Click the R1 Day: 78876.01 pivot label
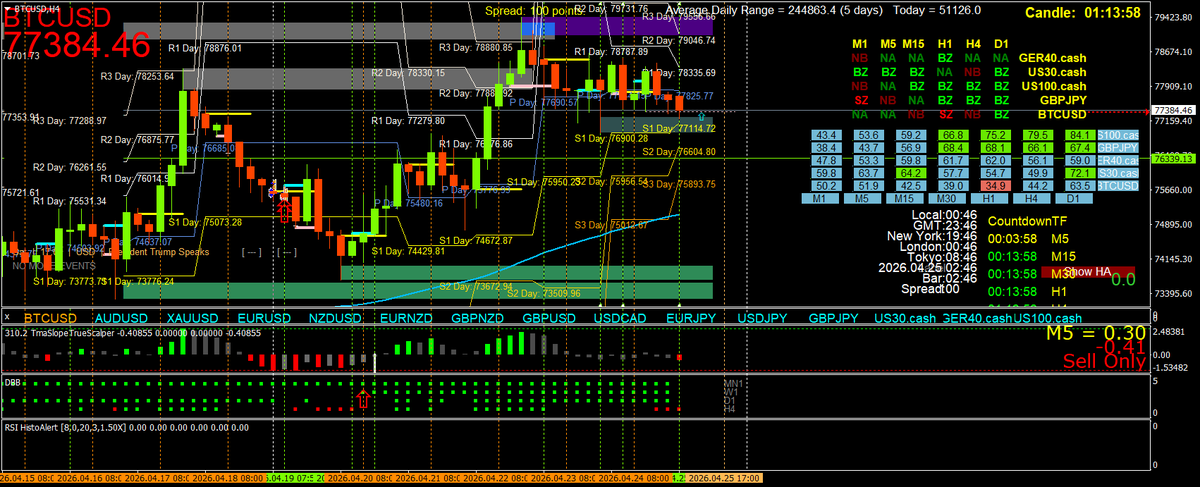Image resolution: width=1200 pixels, height=487 pixels. (x=205, y=48)
